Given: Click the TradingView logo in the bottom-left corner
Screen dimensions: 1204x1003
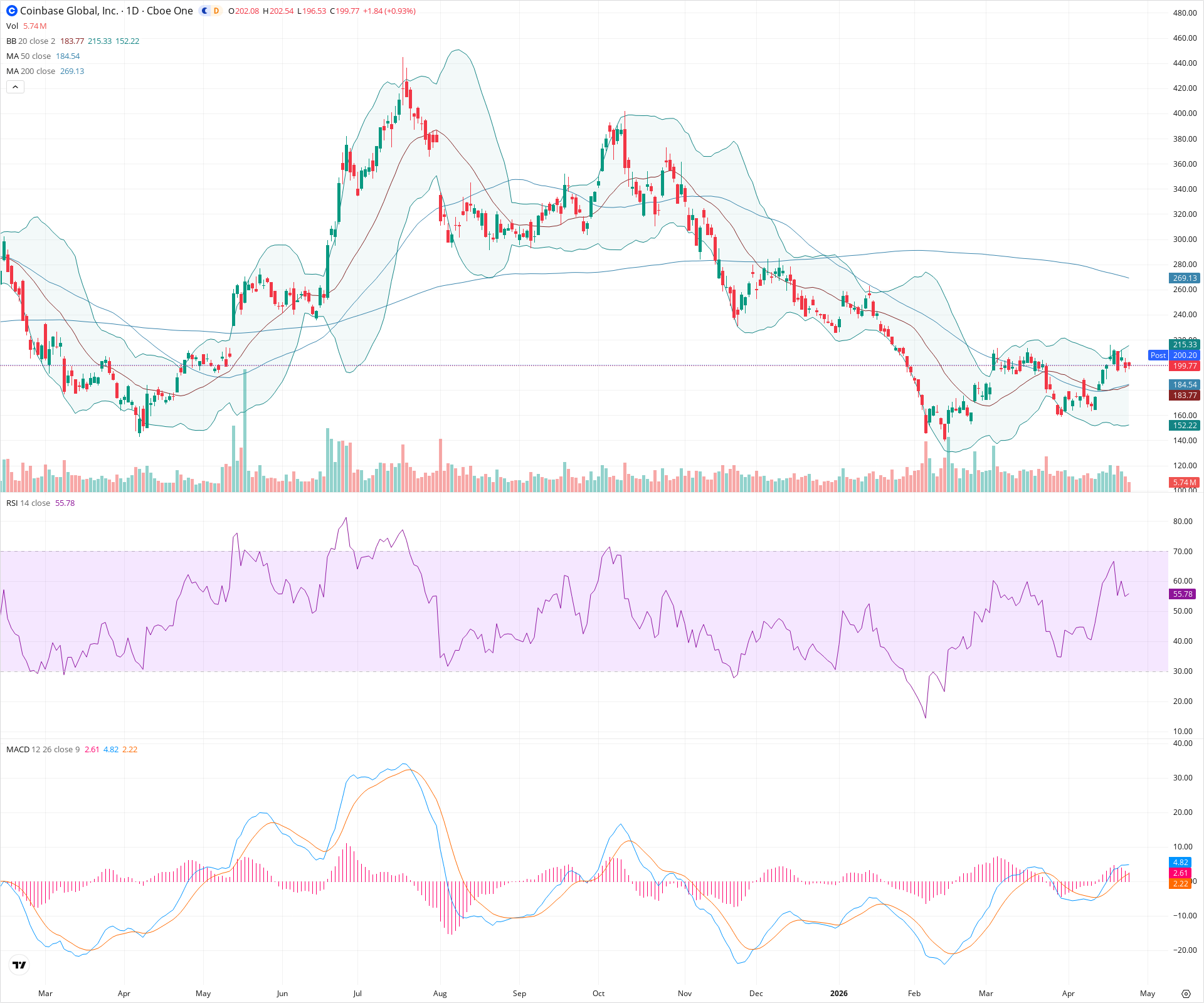Looking at the screenshot, I should (19, 965).
